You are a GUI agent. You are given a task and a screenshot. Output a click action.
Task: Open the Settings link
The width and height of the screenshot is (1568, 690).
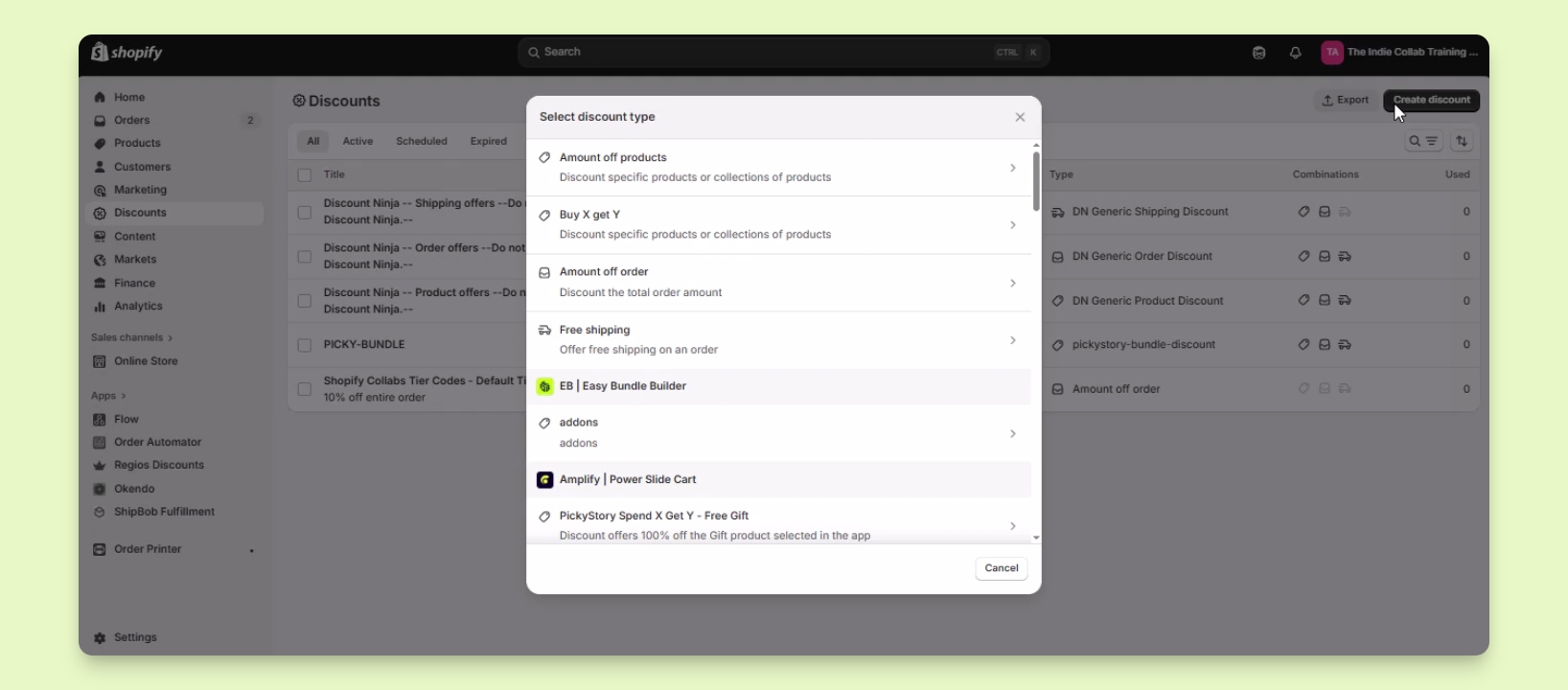click(135, 637)
